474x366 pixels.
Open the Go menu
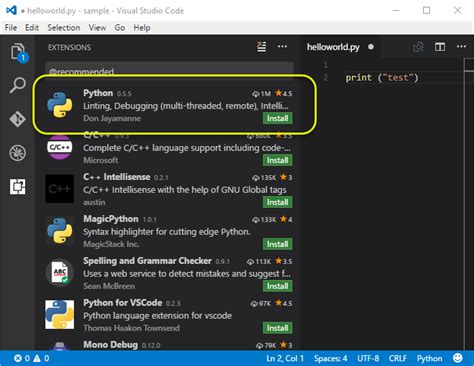[120, 28]
